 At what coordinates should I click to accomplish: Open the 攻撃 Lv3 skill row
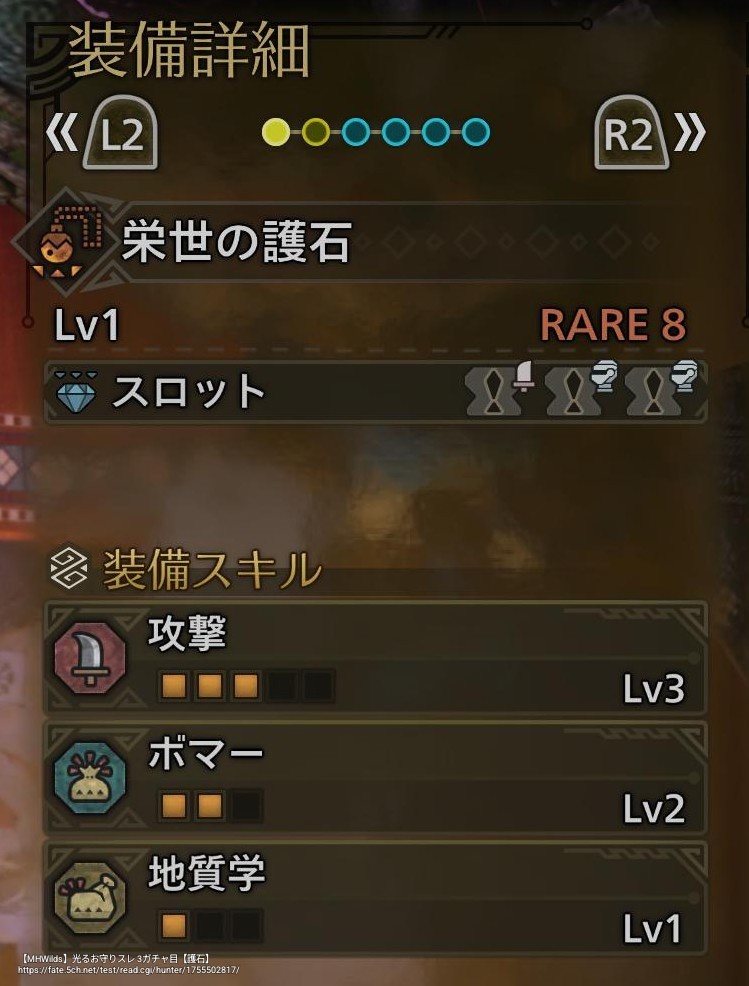tap(375, 658)
